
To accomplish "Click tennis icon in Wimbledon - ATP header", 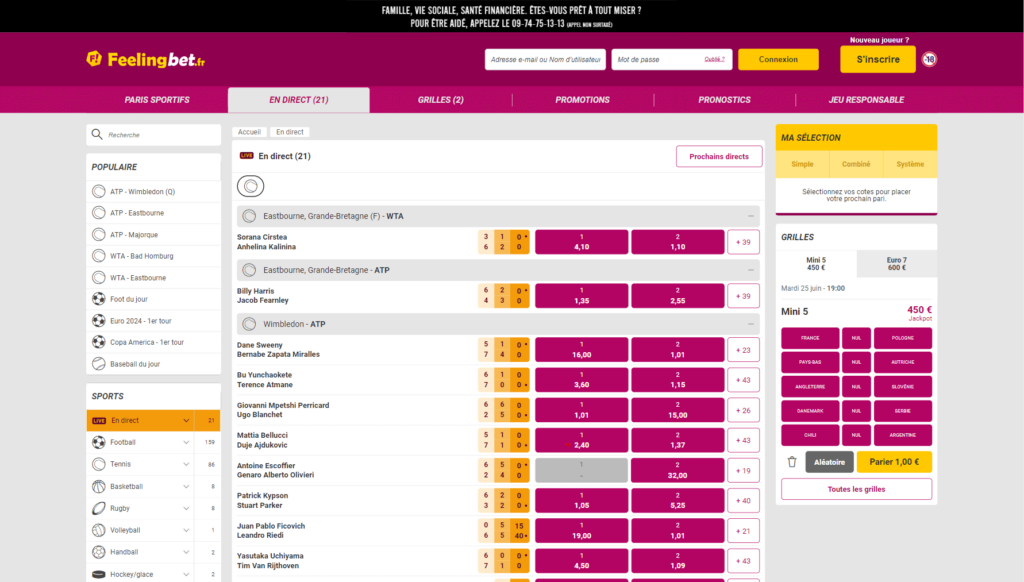I will pyautogui.click(x=249, y=324).
